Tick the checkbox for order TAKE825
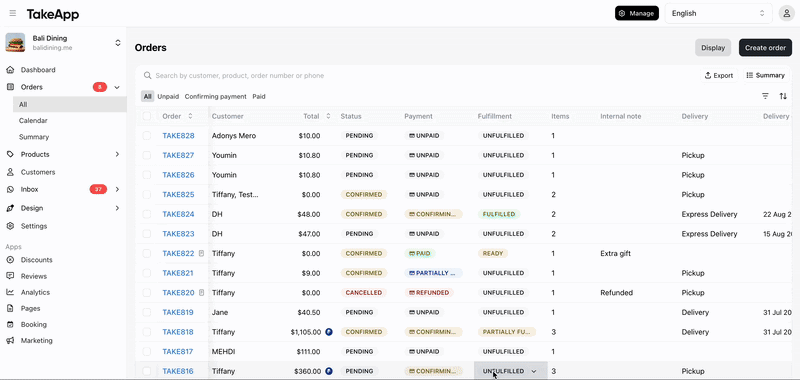This screenshot has height=380, width=800. (147, 194)
